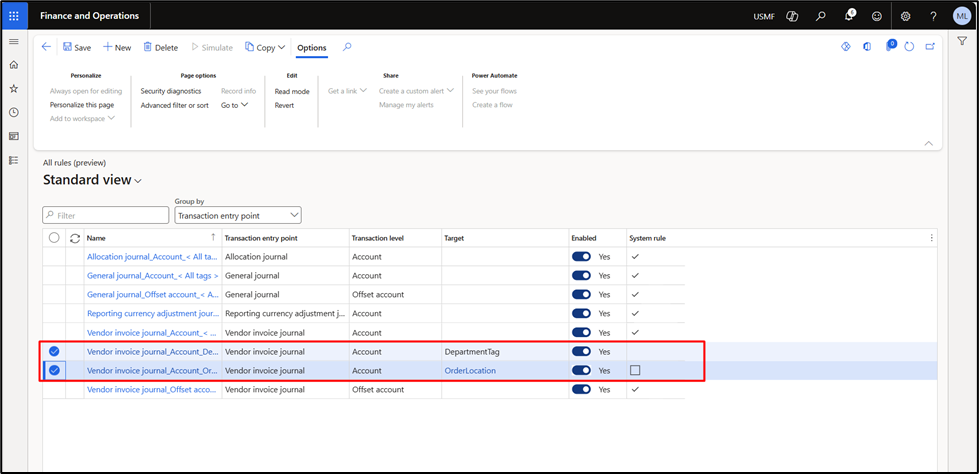Open the app launcher waffle icon
The height and width of the screenshot is (474, 979).
click(x=14, y=16)
